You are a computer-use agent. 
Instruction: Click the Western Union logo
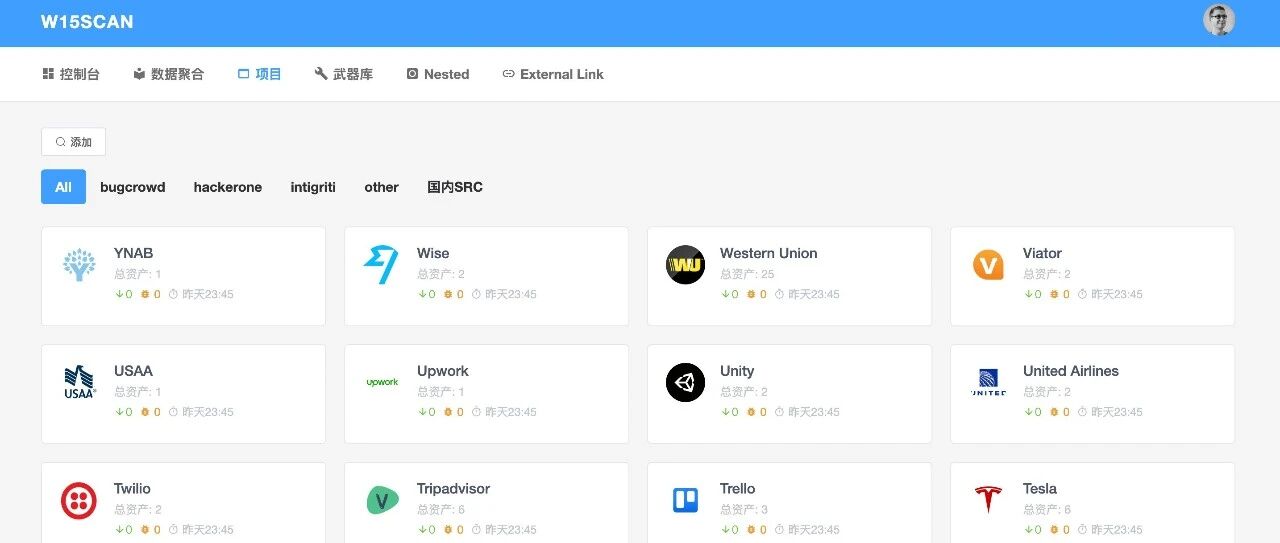click(x=685, y=265)
